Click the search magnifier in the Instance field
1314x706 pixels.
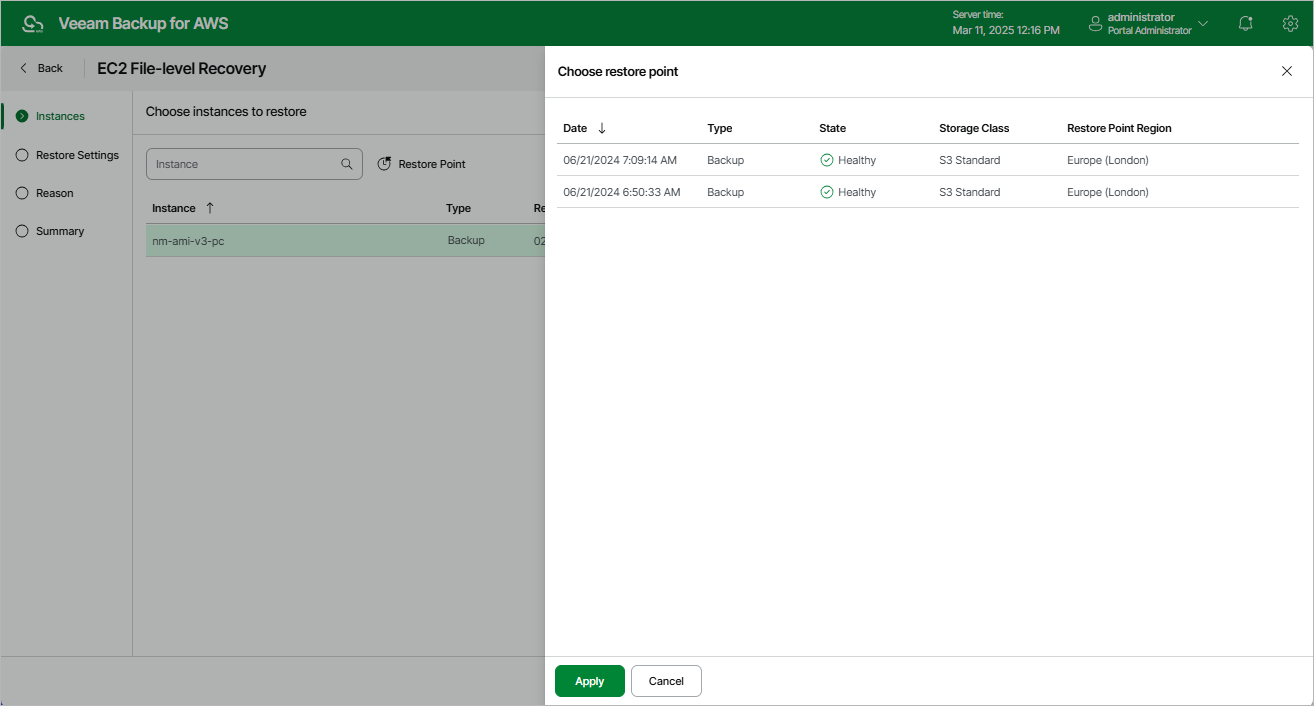347,163
